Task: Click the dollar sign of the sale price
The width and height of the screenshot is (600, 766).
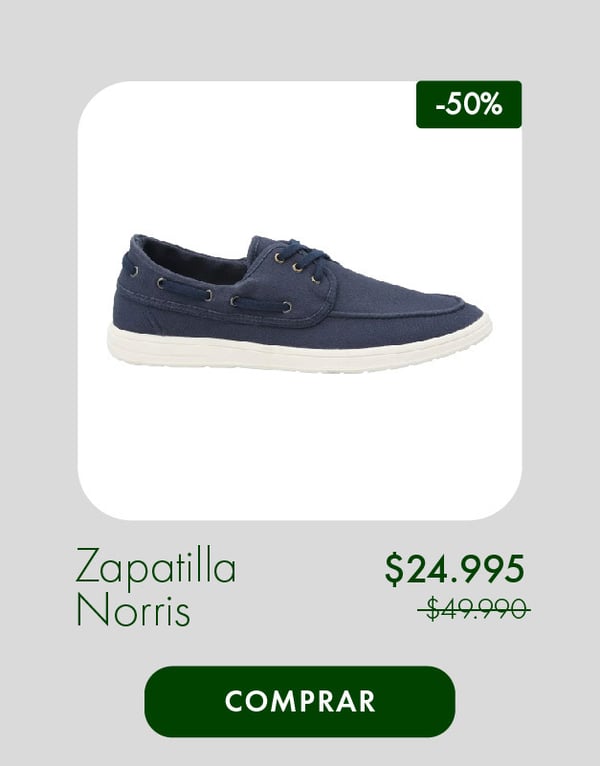Action: 394,569
